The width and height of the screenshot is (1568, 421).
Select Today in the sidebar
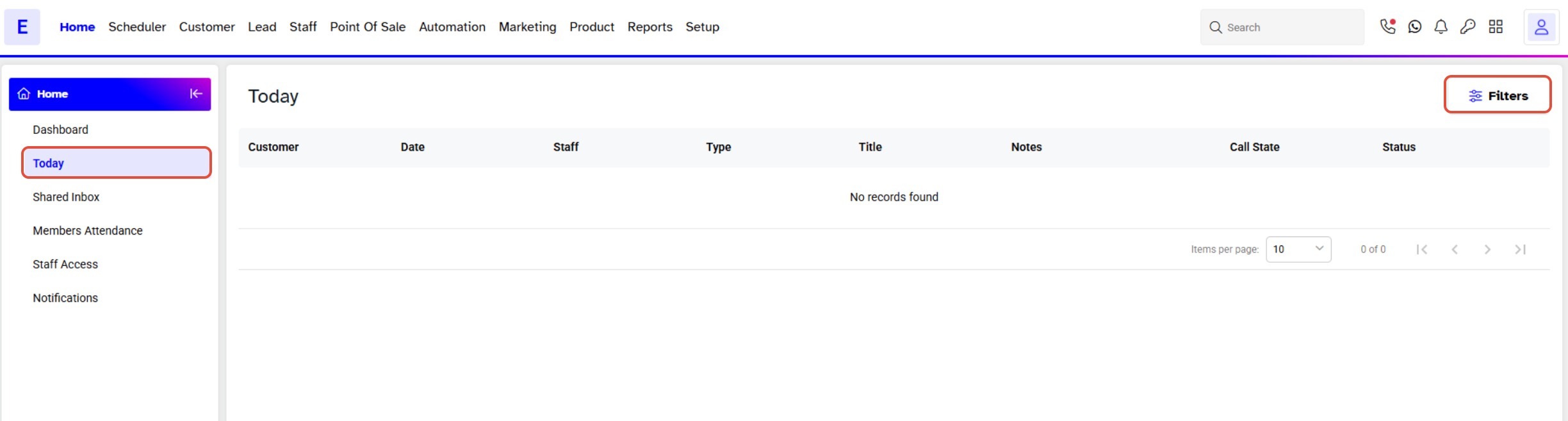[x=117, y=163]
